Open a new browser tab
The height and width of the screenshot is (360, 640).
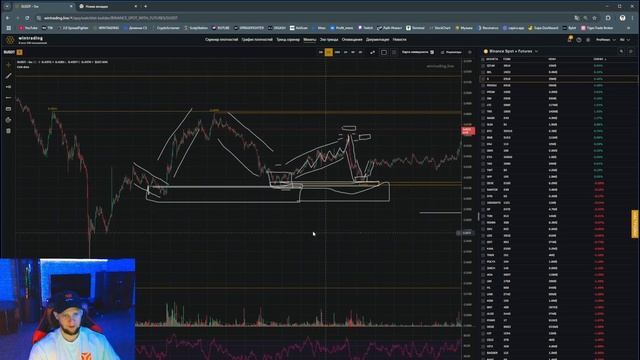[x=145, y=7]
